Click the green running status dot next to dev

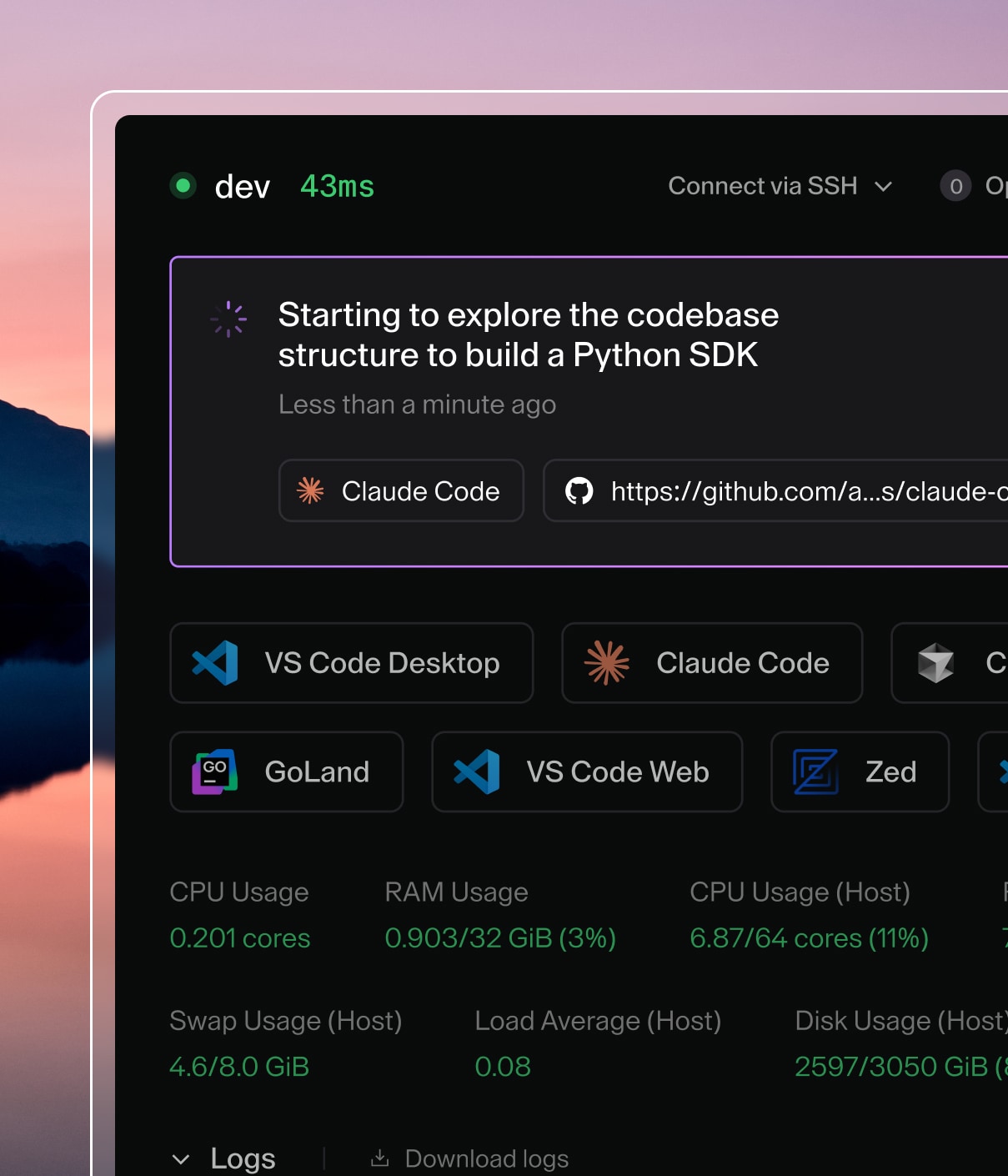tap(183, 185)
